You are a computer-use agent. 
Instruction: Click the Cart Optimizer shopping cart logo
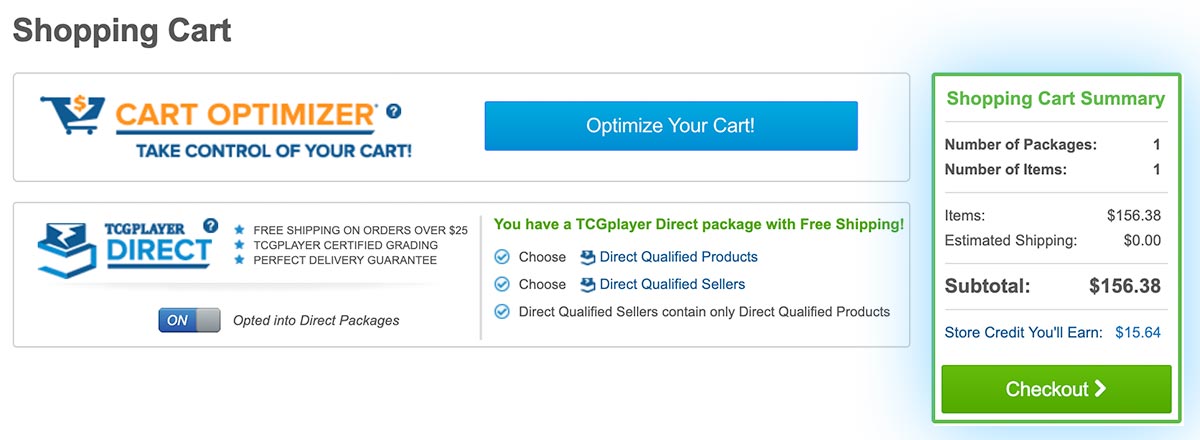(x=73, y=116)
